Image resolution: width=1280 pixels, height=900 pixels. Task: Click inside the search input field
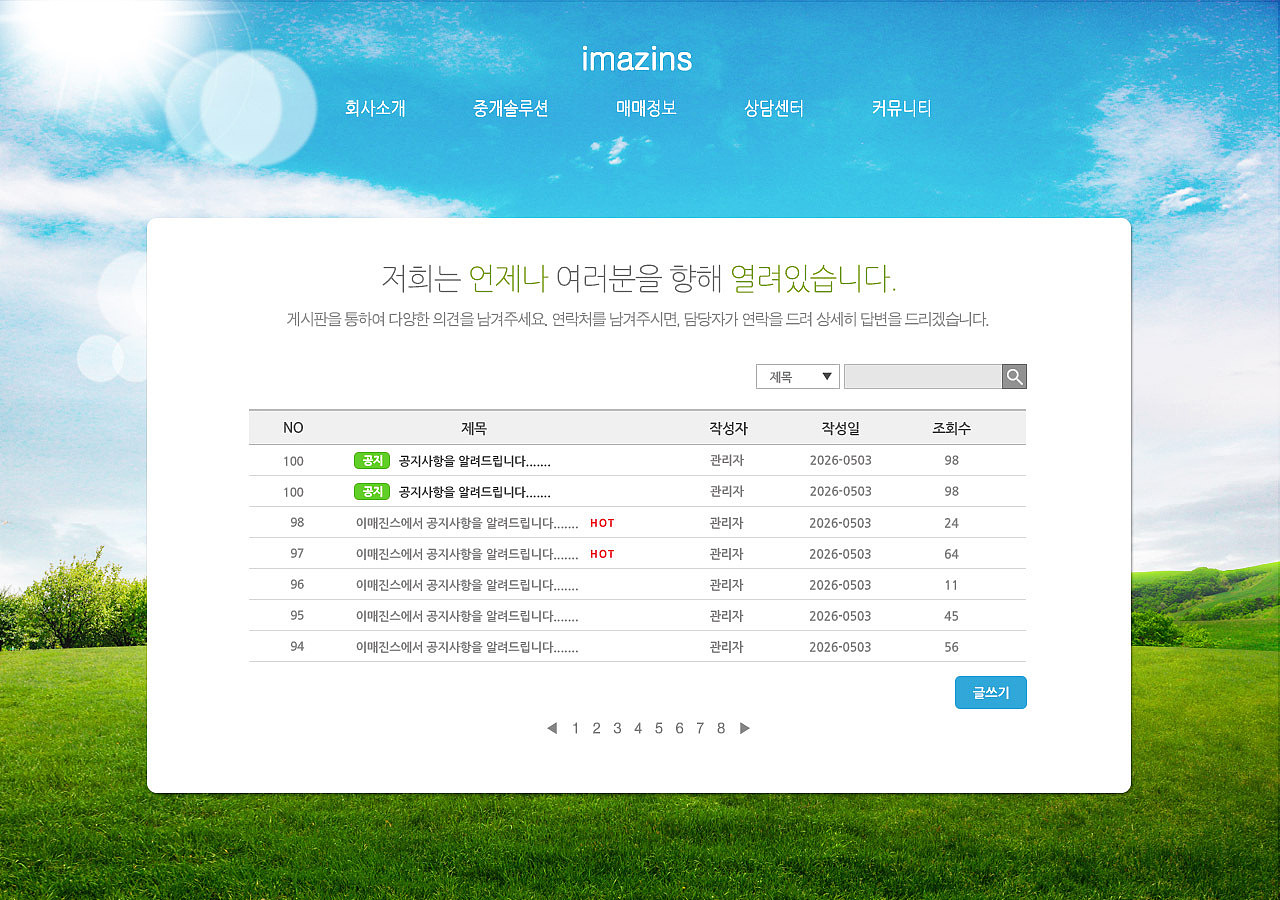click(920, 376)
